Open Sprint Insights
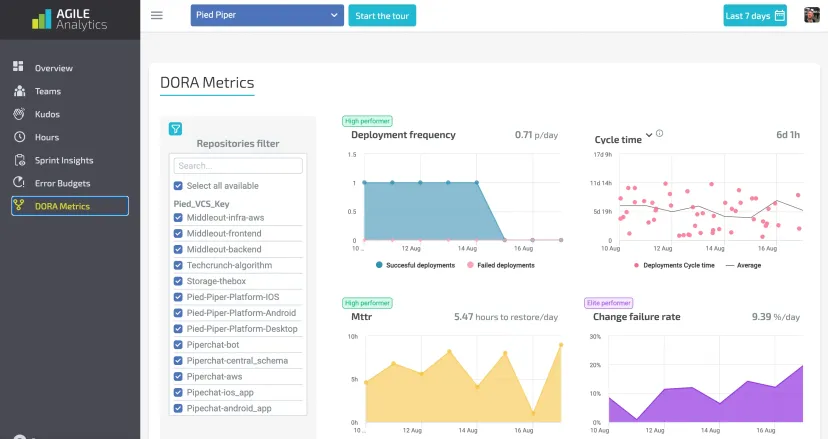The image size is (828, 439). click(x=64, y=161)
